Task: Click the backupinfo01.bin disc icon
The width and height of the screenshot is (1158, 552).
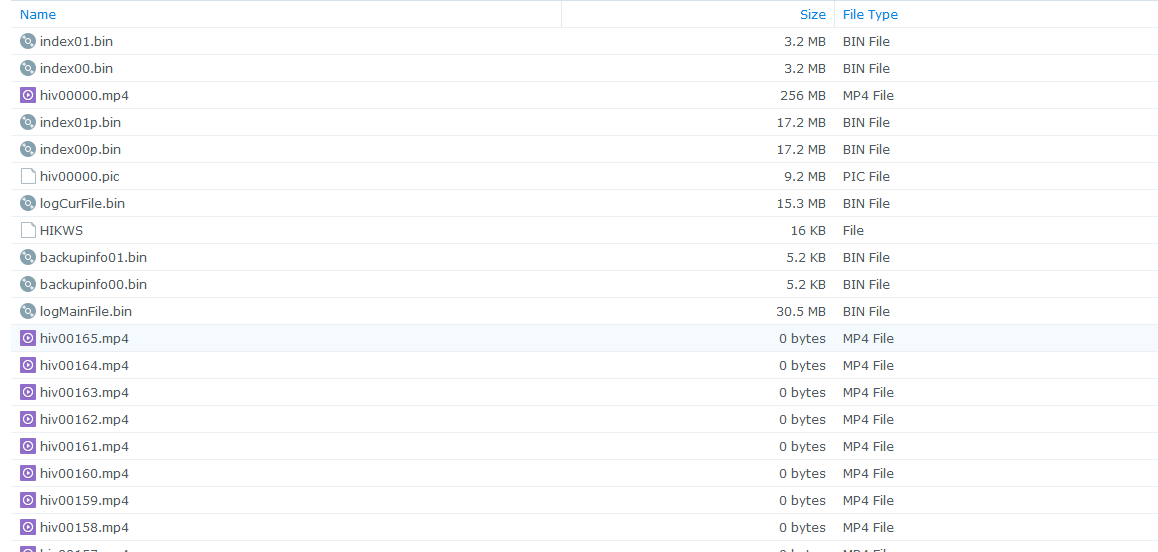Action: [x=28, y=258]
